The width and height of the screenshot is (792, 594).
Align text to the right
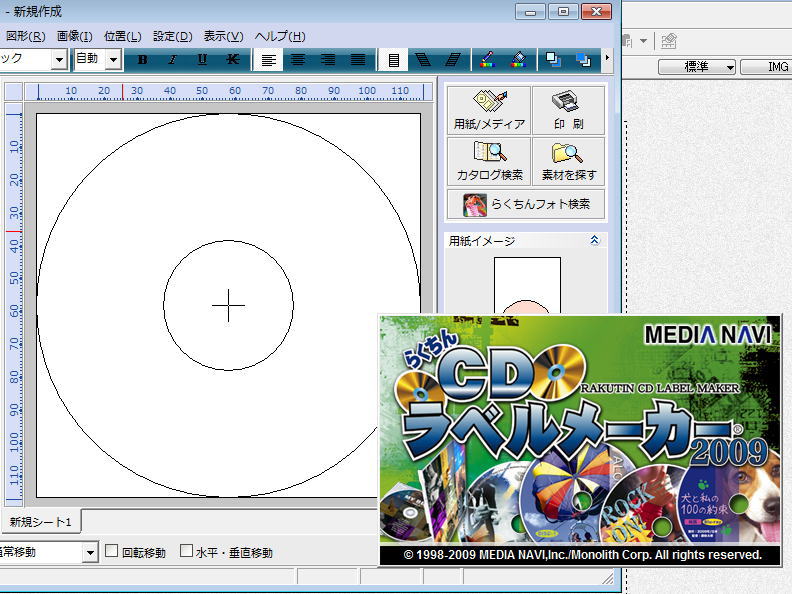[x=328, y=60]
